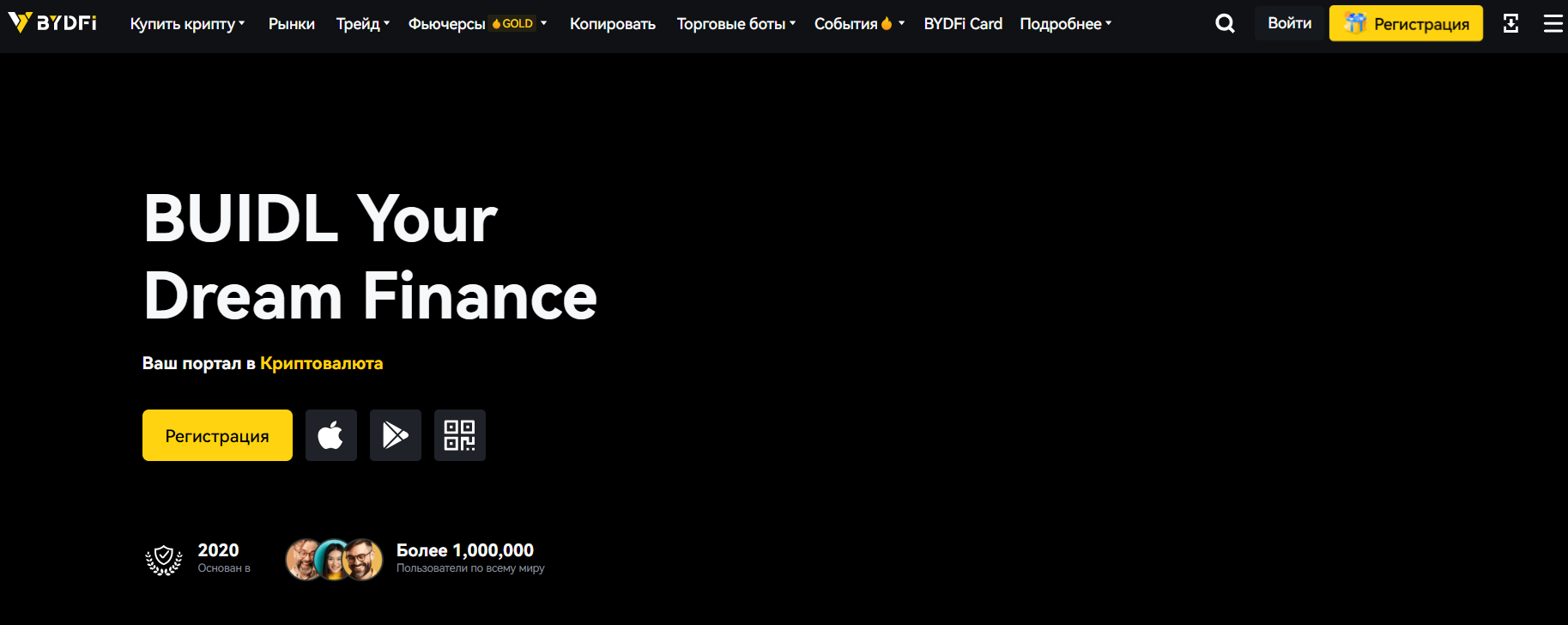The height and width of the screenshot is (625, 1568).
Task: Go to the Рынки page
Action: (x=292, y=24)
